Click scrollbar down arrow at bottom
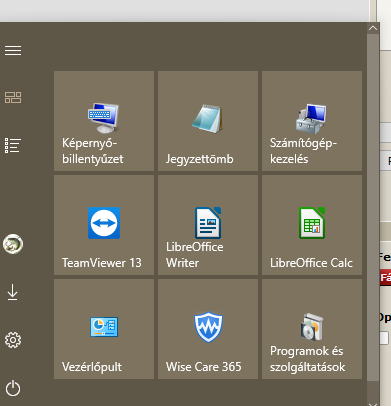Viewport: 391px width, 406px height. point(373,405)
